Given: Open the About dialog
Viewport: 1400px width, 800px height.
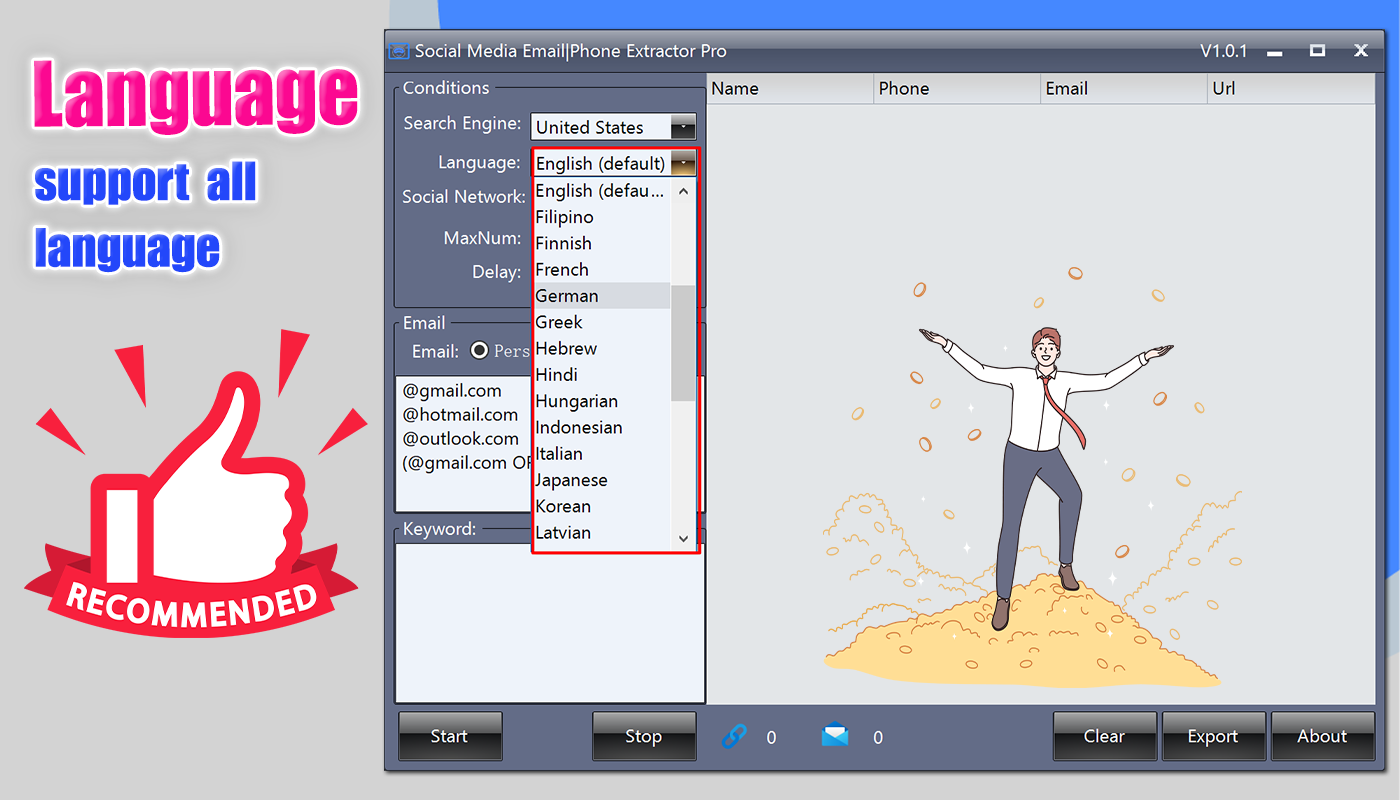Looking at the screenshot, I should tap(1323, 736).
